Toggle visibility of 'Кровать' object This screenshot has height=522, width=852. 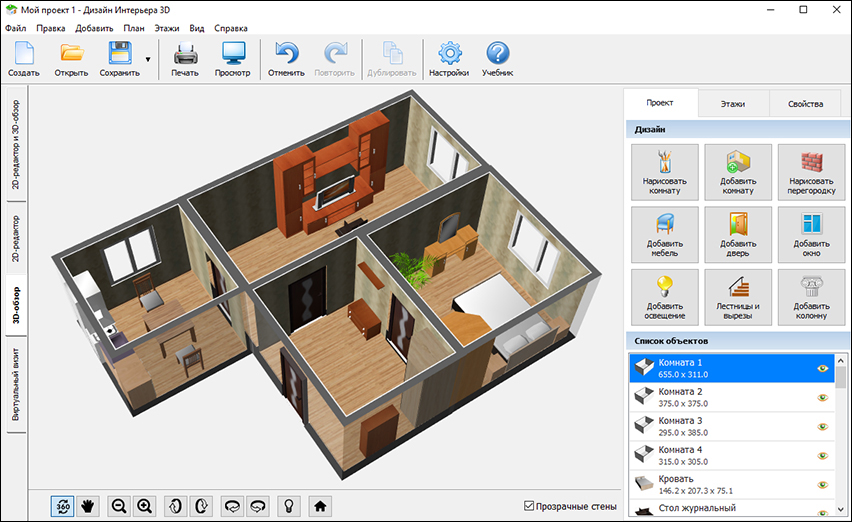(x=823, y=486)
